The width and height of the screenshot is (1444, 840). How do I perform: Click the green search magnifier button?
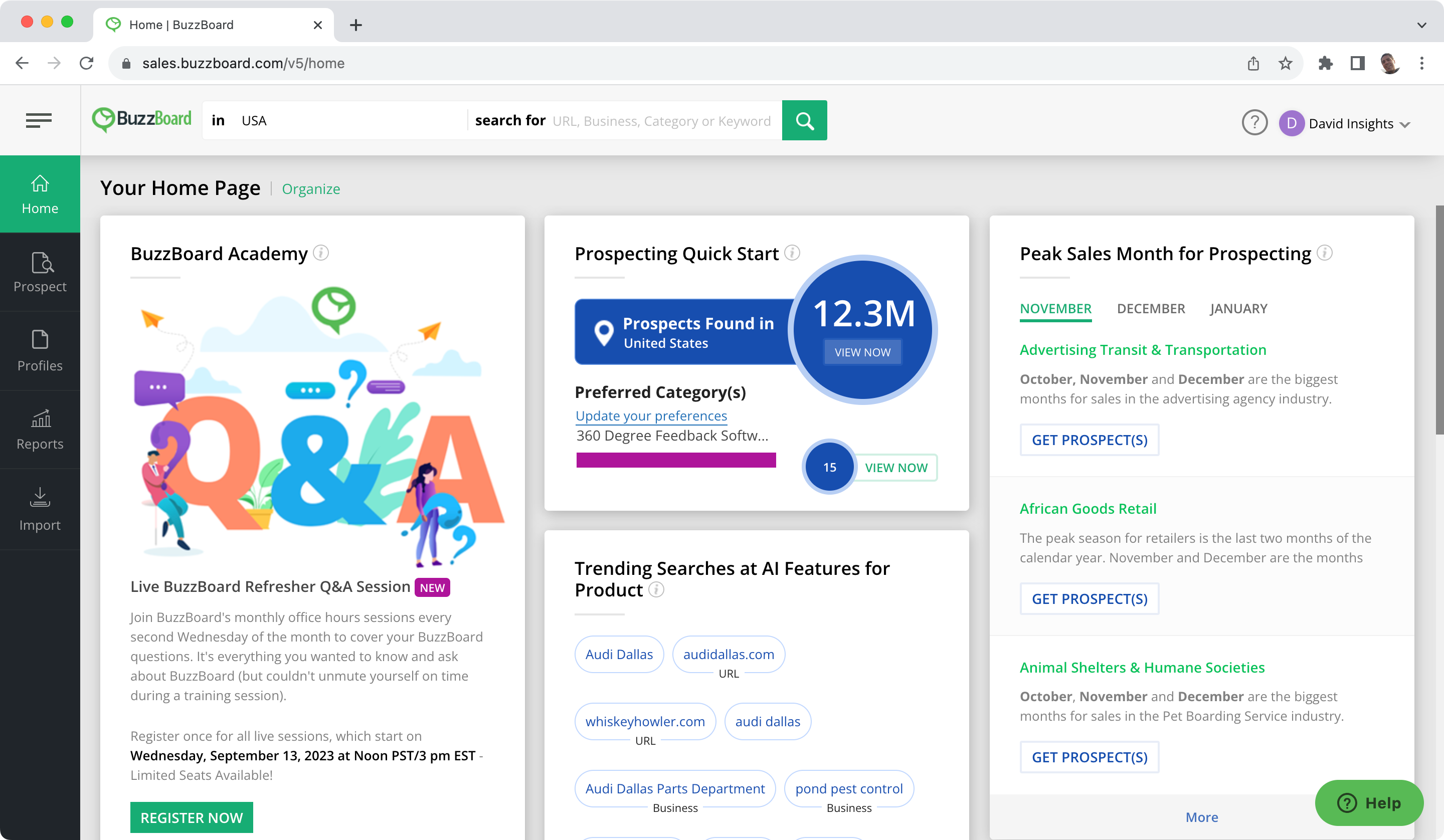tap(804, 120)
